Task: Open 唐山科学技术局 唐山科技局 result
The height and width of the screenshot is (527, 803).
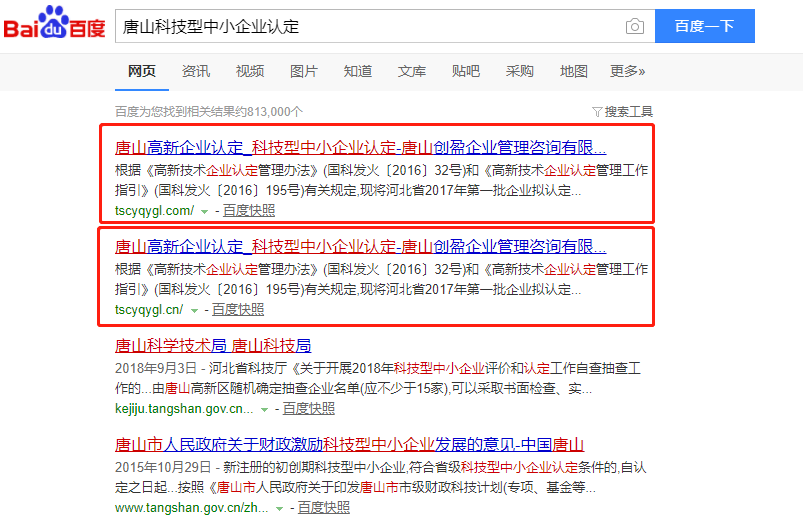Action: click(213, 346)
